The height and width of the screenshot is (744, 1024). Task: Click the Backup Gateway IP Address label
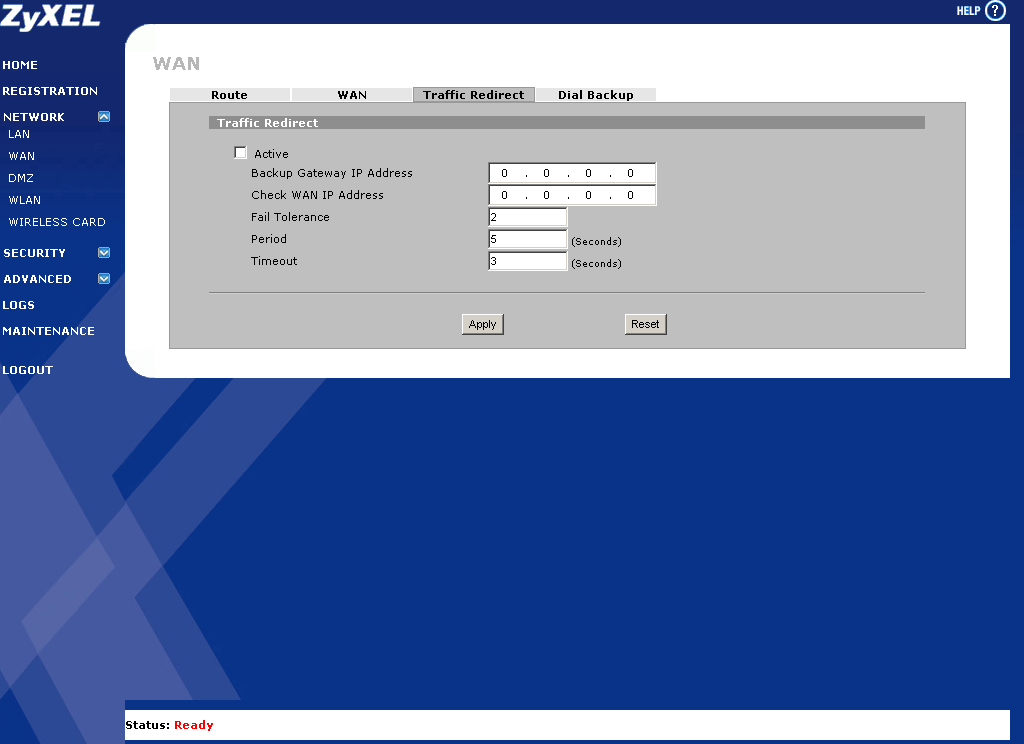click(x=332, y=173)
